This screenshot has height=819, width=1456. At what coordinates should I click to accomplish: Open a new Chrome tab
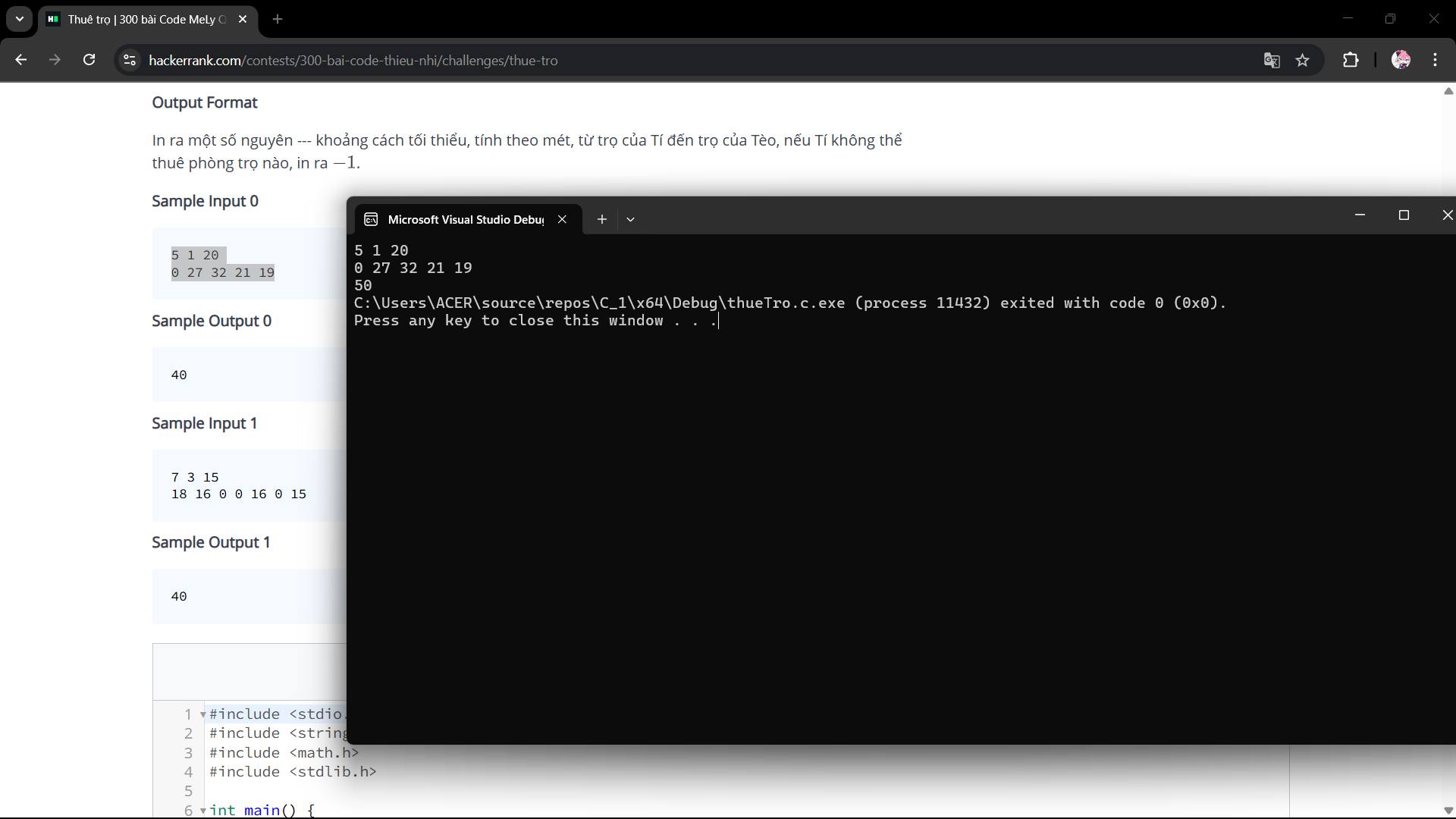[x=278, y=19]
